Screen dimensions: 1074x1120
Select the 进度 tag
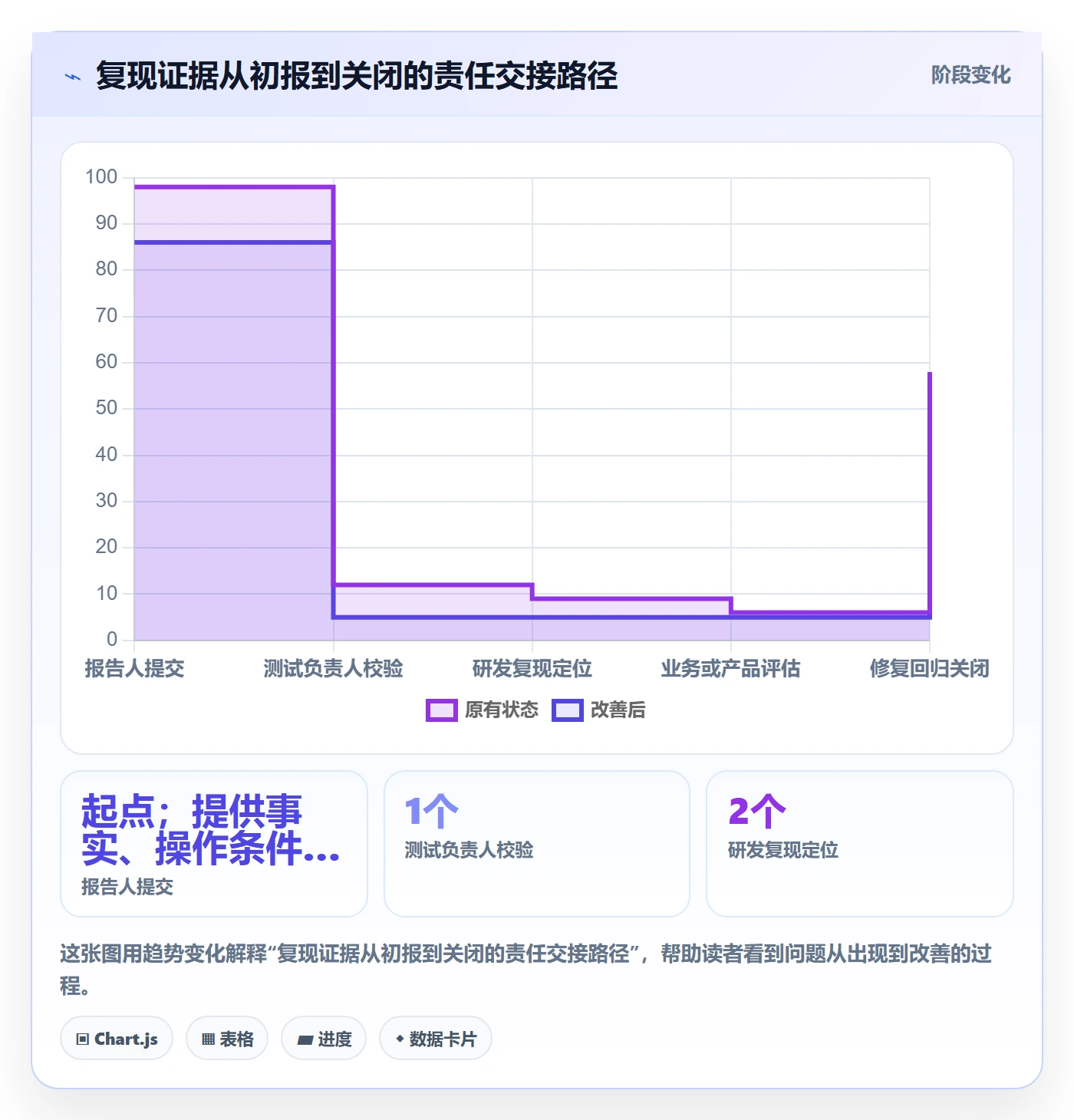tap(324, 1039)
